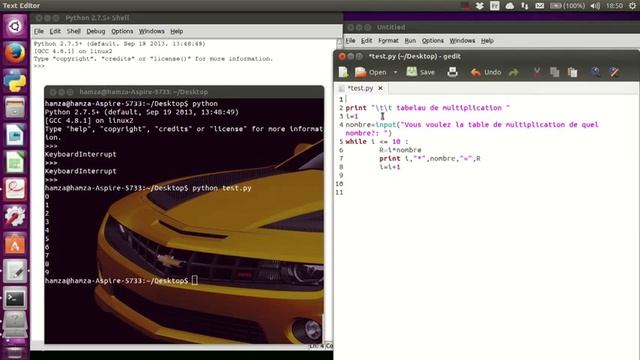Open Ubuntu Dash from the launcher
The width and height of the screenshot is (640, 360).
15,27
